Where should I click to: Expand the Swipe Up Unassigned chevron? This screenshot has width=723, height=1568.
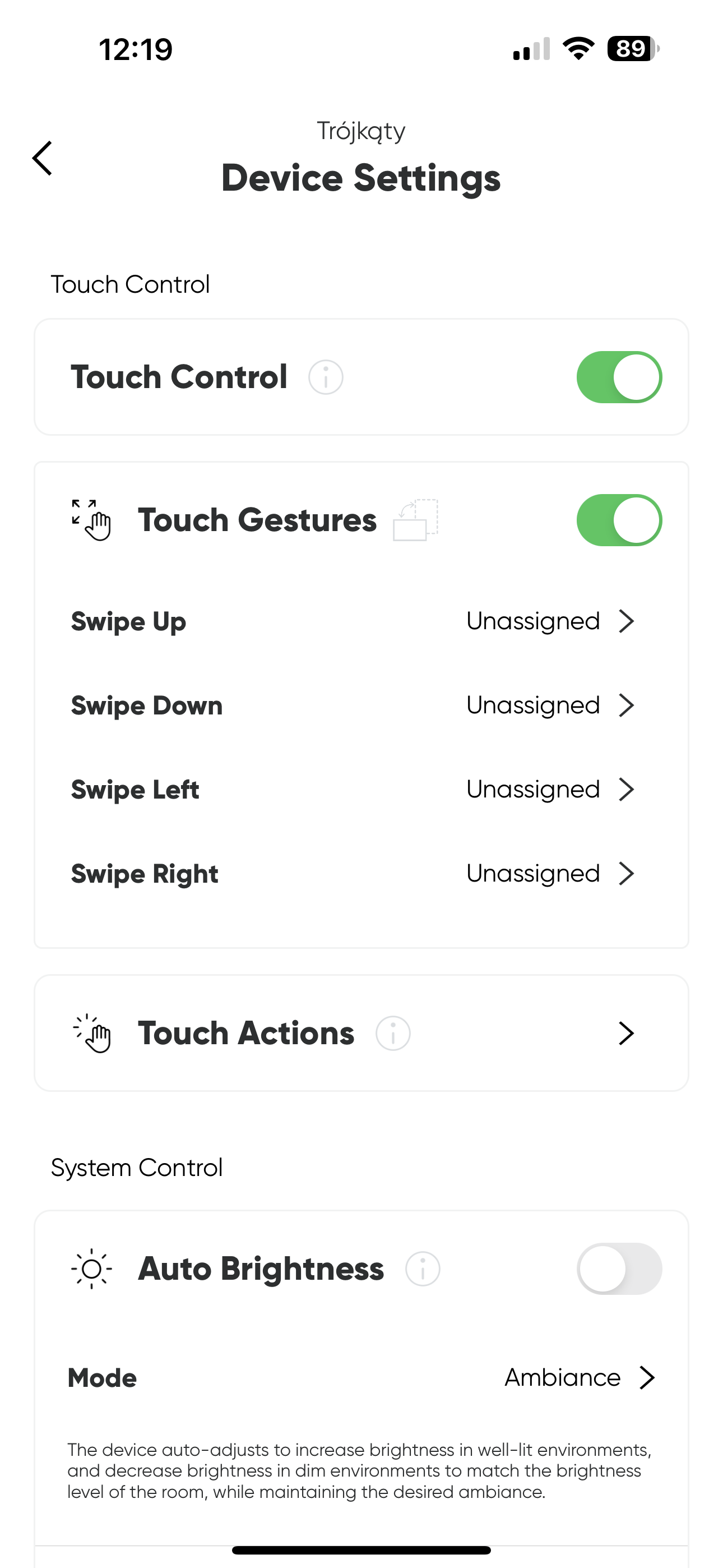click(627, 621)
